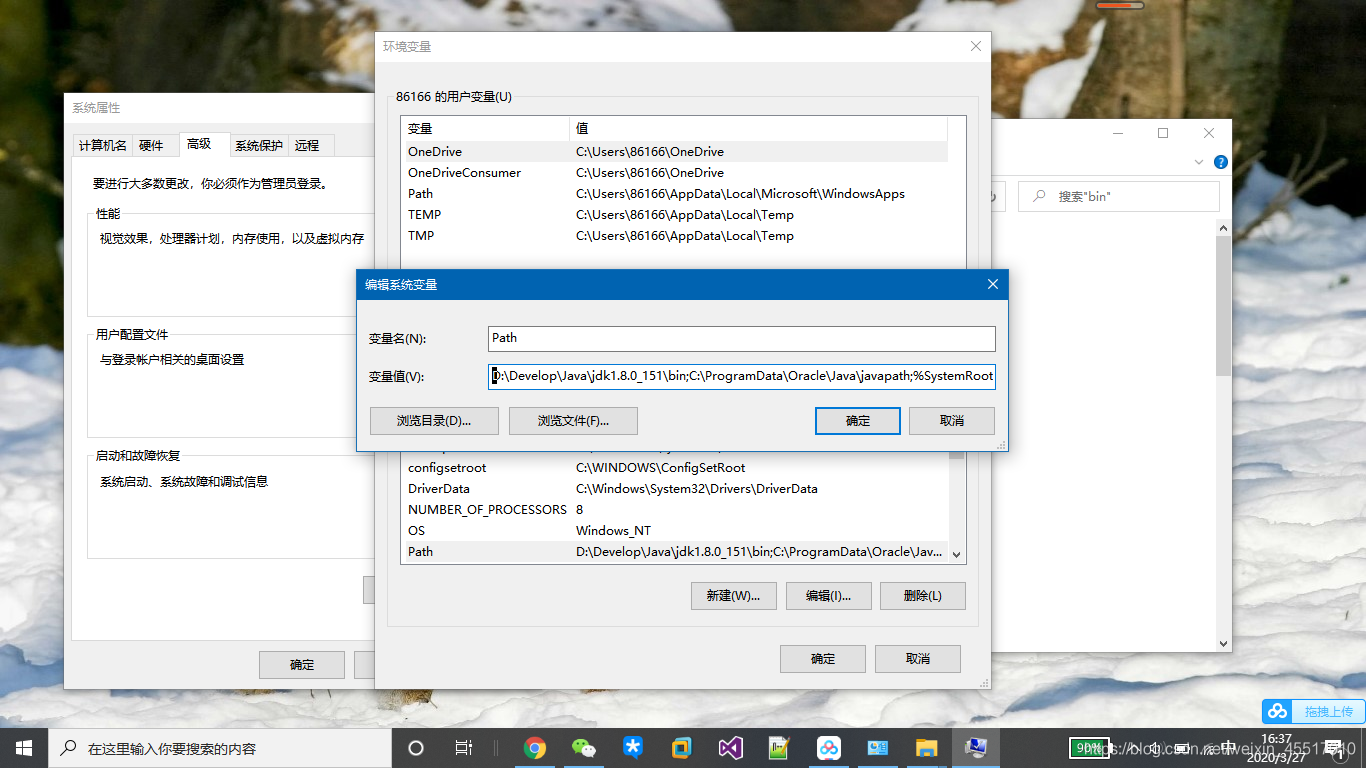Sort by the 变量 column header
The image size is (1366, 768).
click(x=485, y=128)
